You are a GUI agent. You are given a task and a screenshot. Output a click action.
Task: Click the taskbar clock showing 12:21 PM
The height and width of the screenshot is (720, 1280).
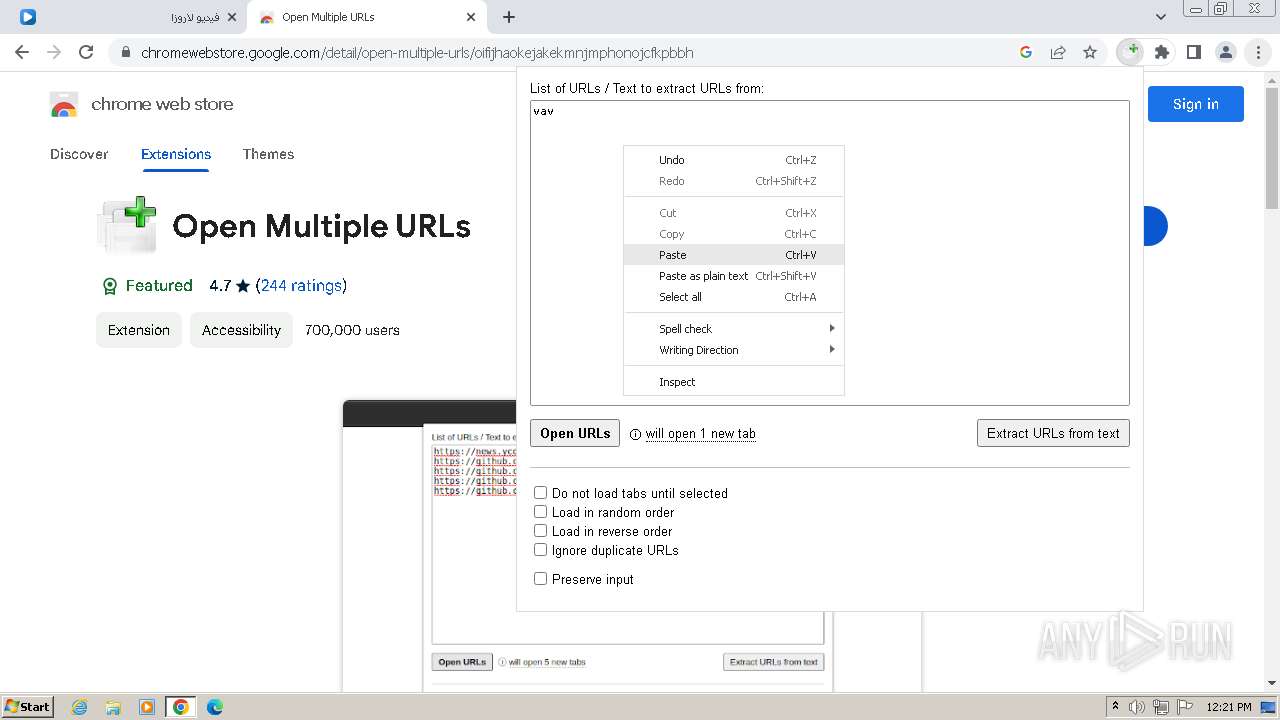point(1229,707)
